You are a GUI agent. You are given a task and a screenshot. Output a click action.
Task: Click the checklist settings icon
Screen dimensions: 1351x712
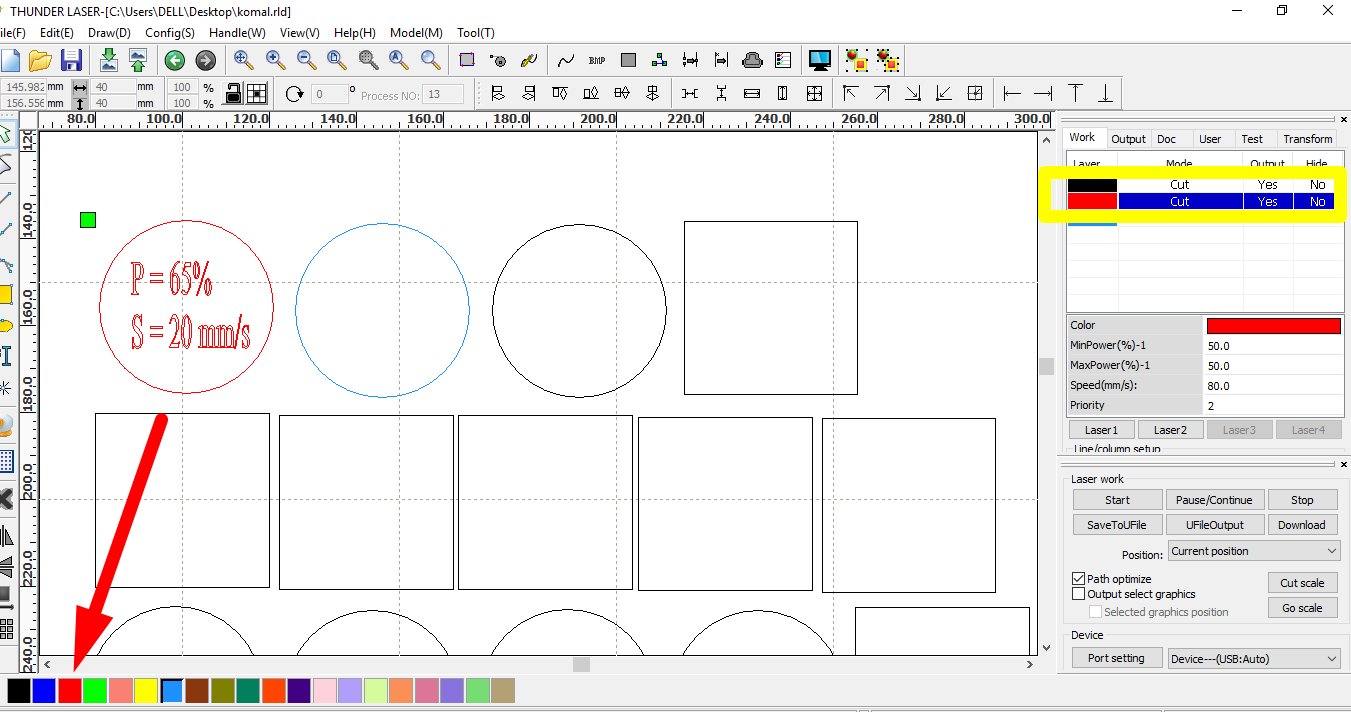[x=783, y=60]
